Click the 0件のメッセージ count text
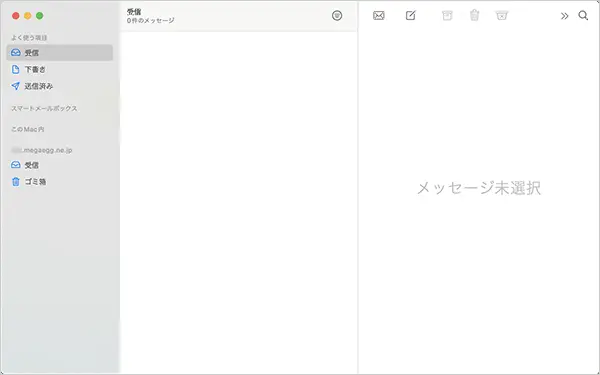 pos(151,21)
